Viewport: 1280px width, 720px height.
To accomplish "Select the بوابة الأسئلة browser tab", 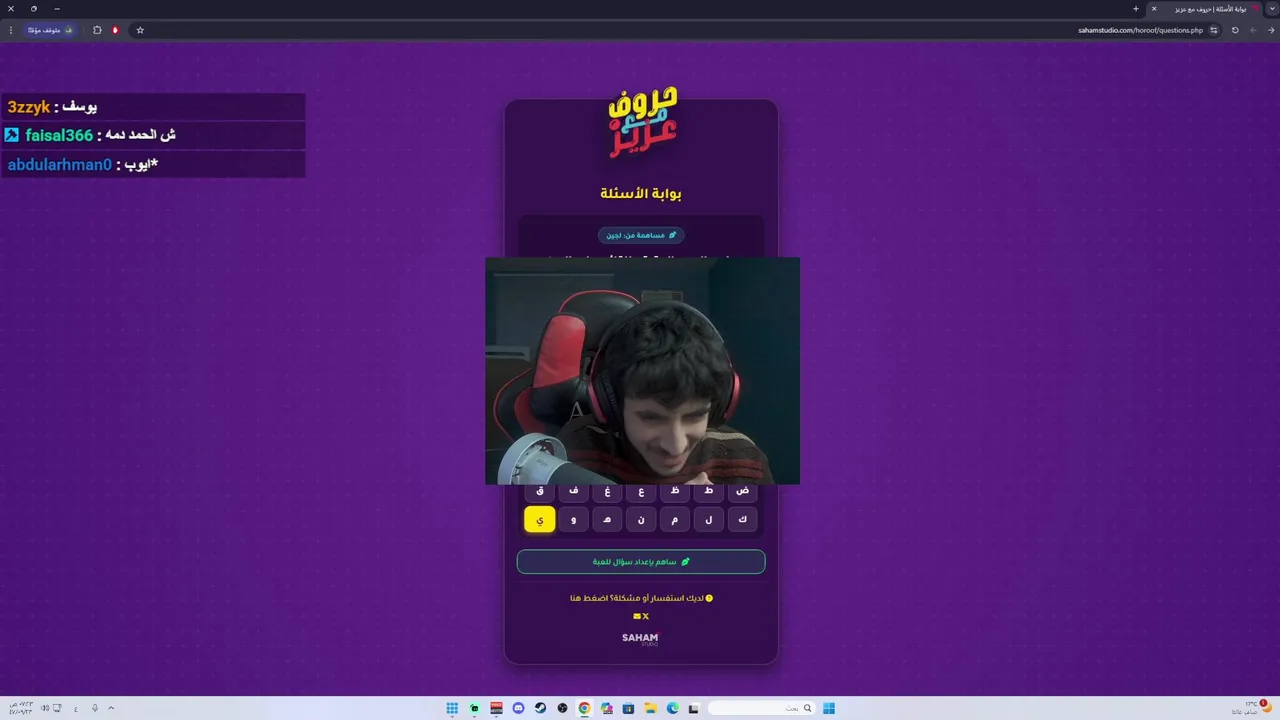I will pos(1205,9).
